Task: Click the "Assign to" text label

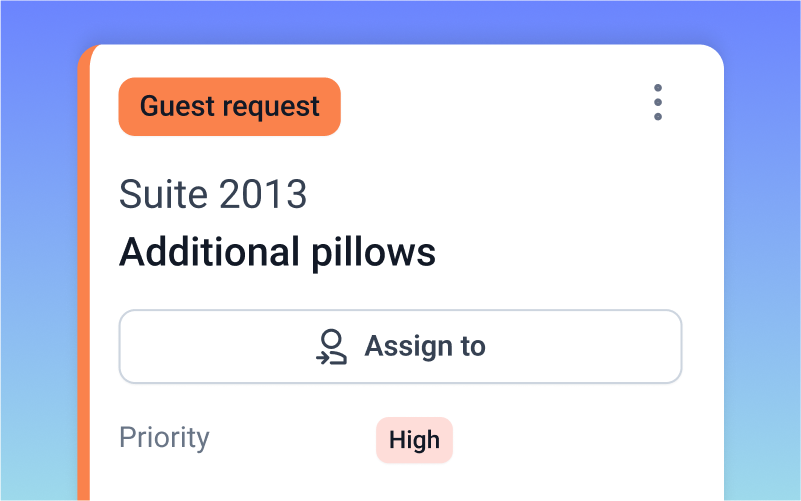Action: (x=425, y=347)
